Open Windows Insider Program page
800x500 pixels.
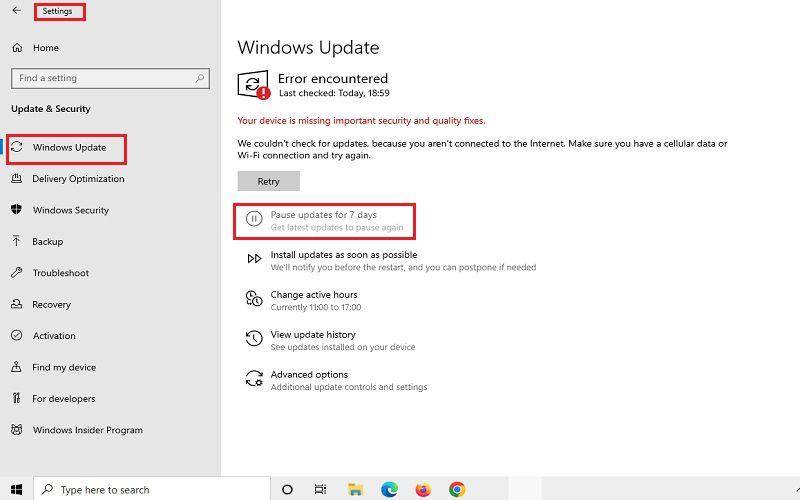coord(88,430)
